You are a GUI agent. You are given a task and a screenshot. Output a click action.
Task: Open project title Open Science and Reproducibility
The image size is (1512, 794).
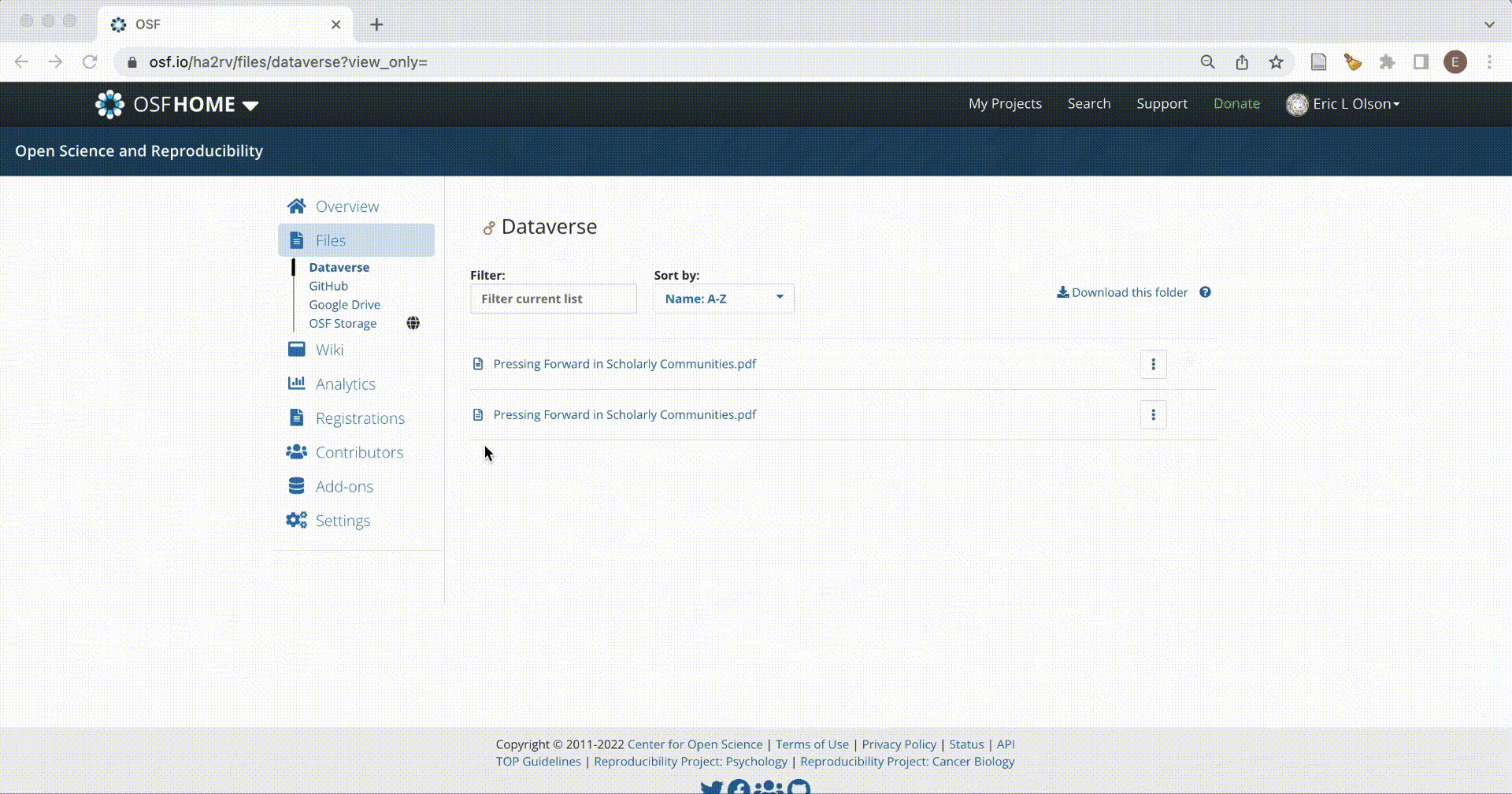point(139,151)
